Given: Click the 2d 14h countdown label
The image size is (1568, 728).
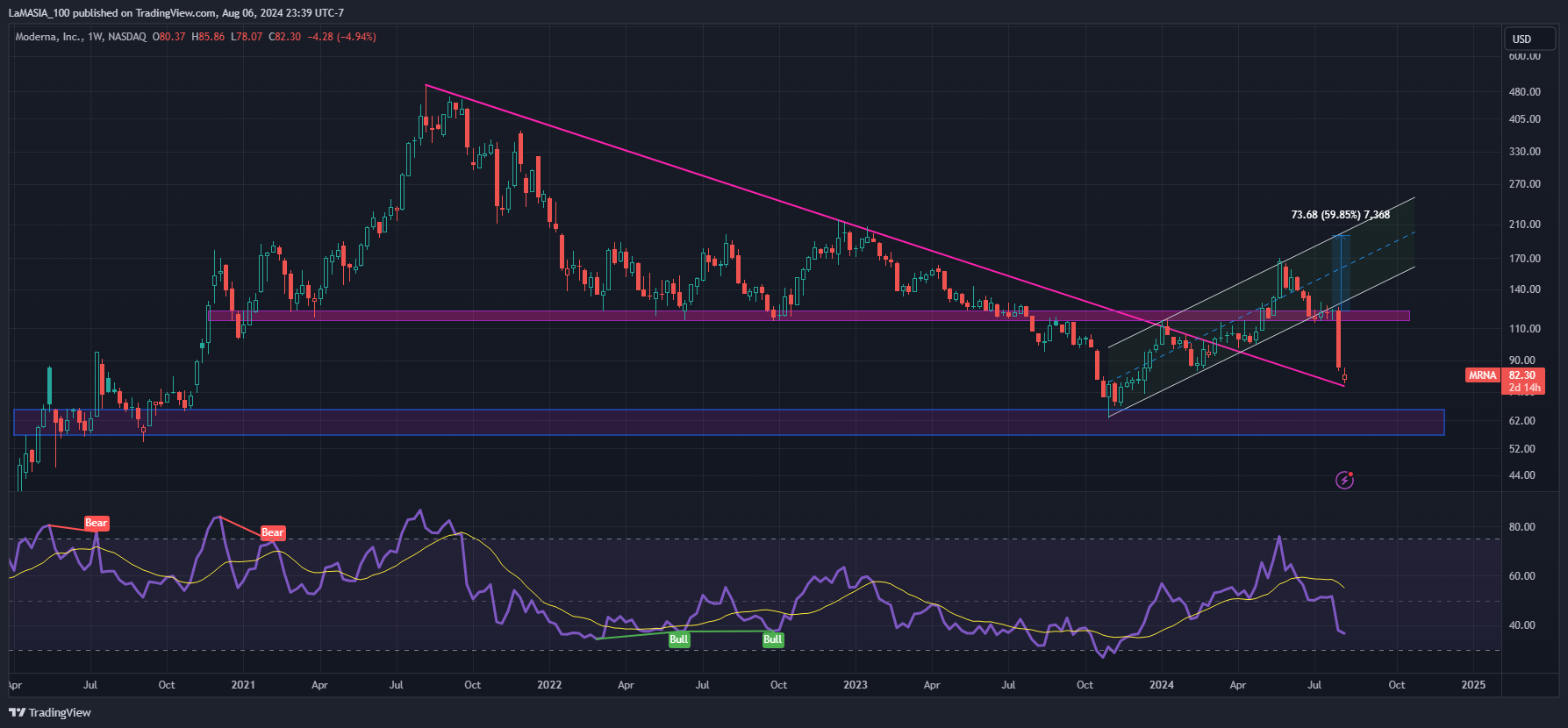Looking at the screenshot, I should click(x=1524, y=388).
